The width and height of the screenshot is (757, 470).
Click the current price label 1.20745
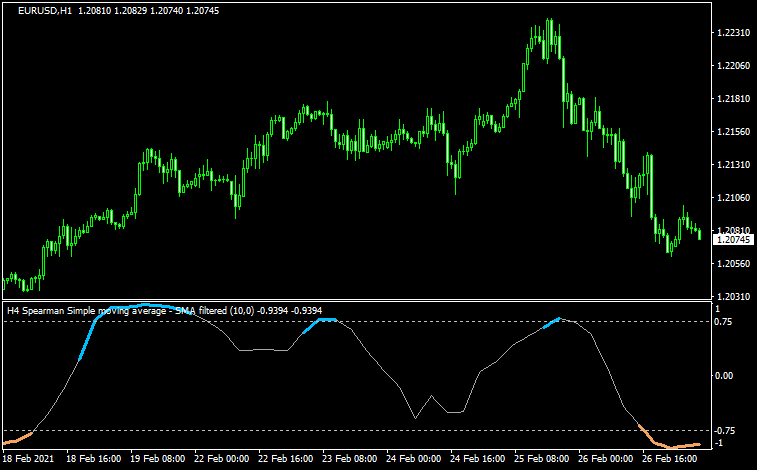pos(733,241)
